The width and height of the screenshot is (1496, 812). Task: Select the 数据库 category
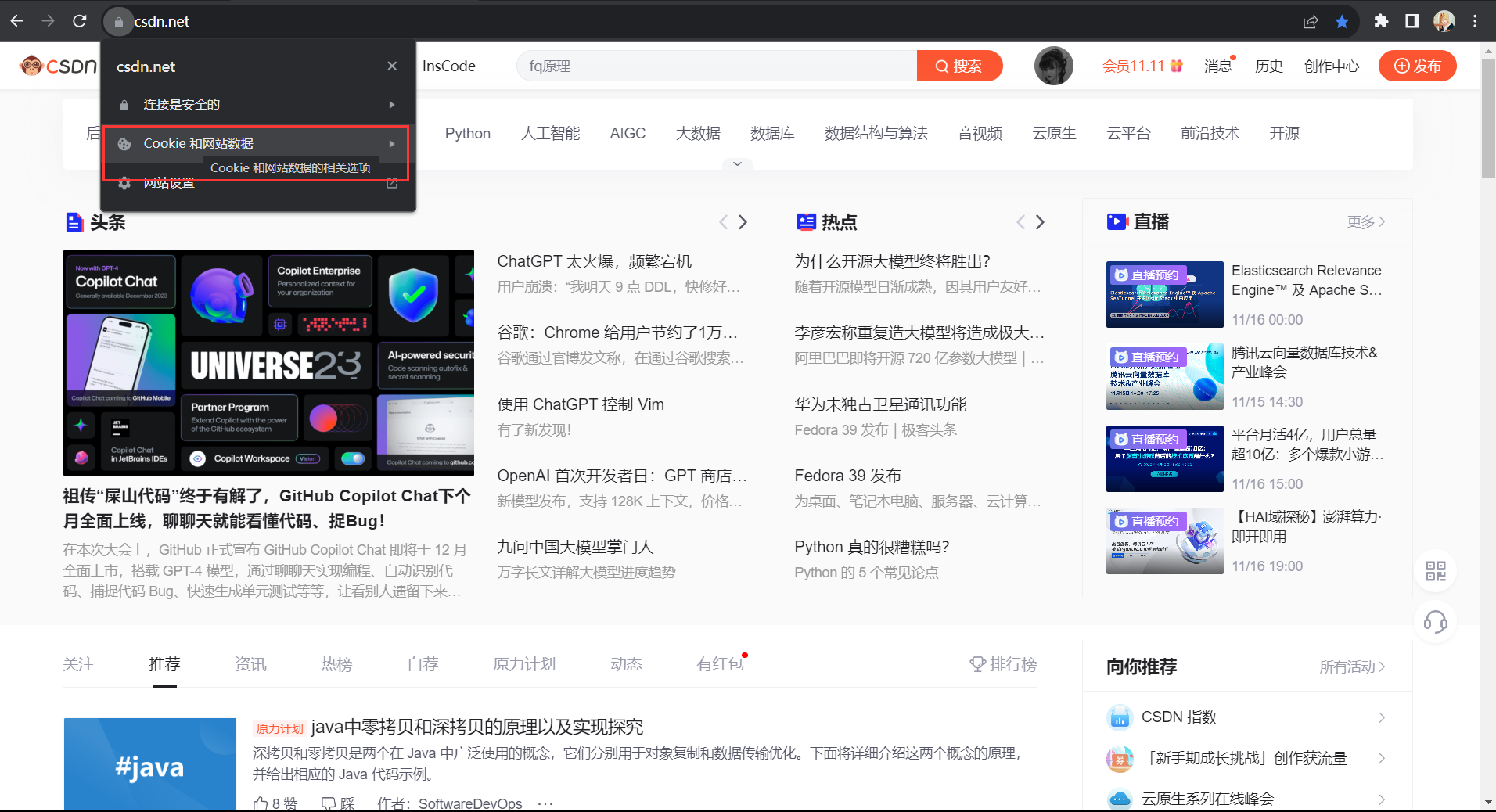pyautogui.click(x=772, y=134)
